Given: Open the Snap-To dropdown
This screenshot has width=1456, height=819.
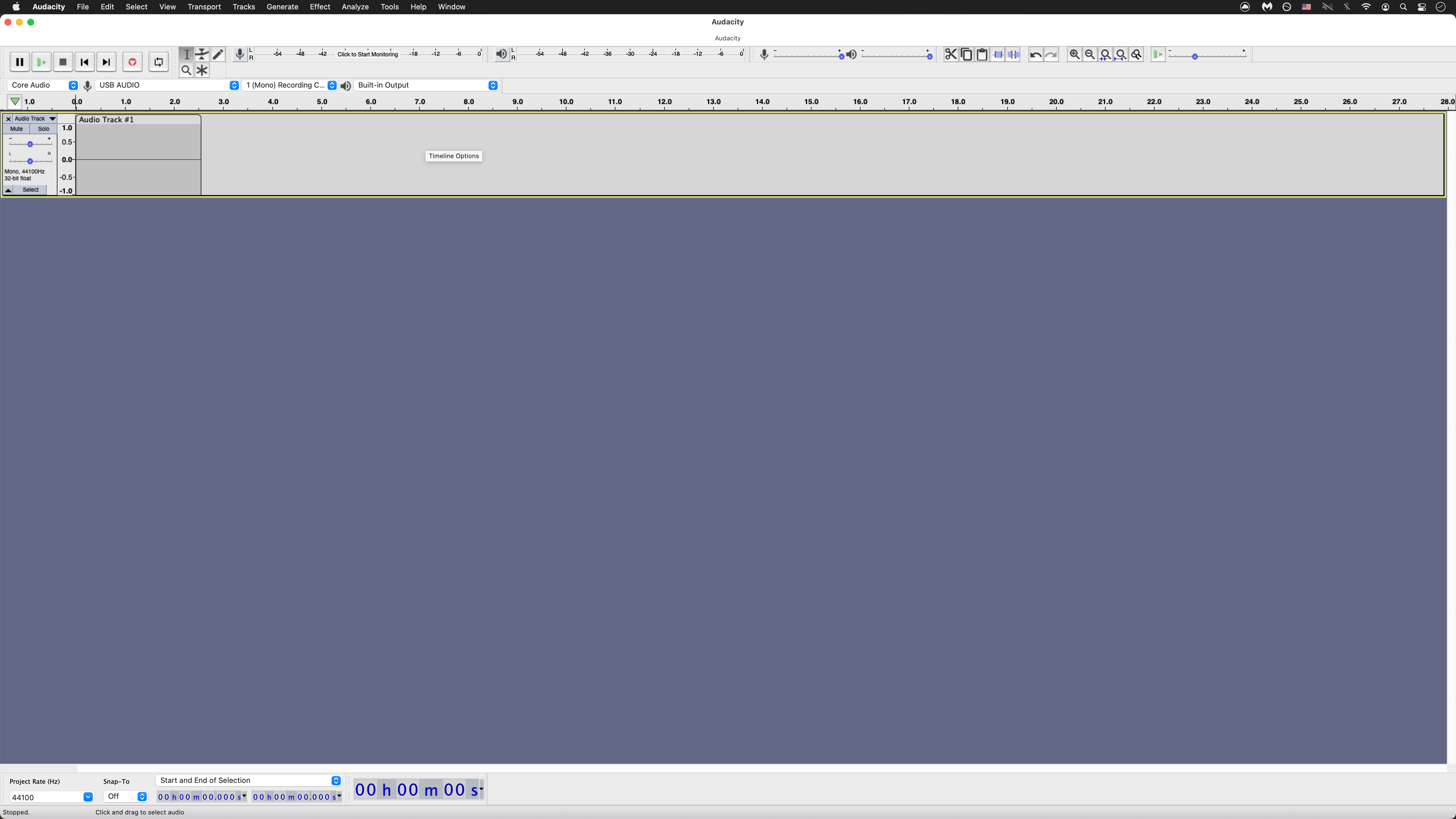Looking at the screenshot, I should click(x=125, y=796).
